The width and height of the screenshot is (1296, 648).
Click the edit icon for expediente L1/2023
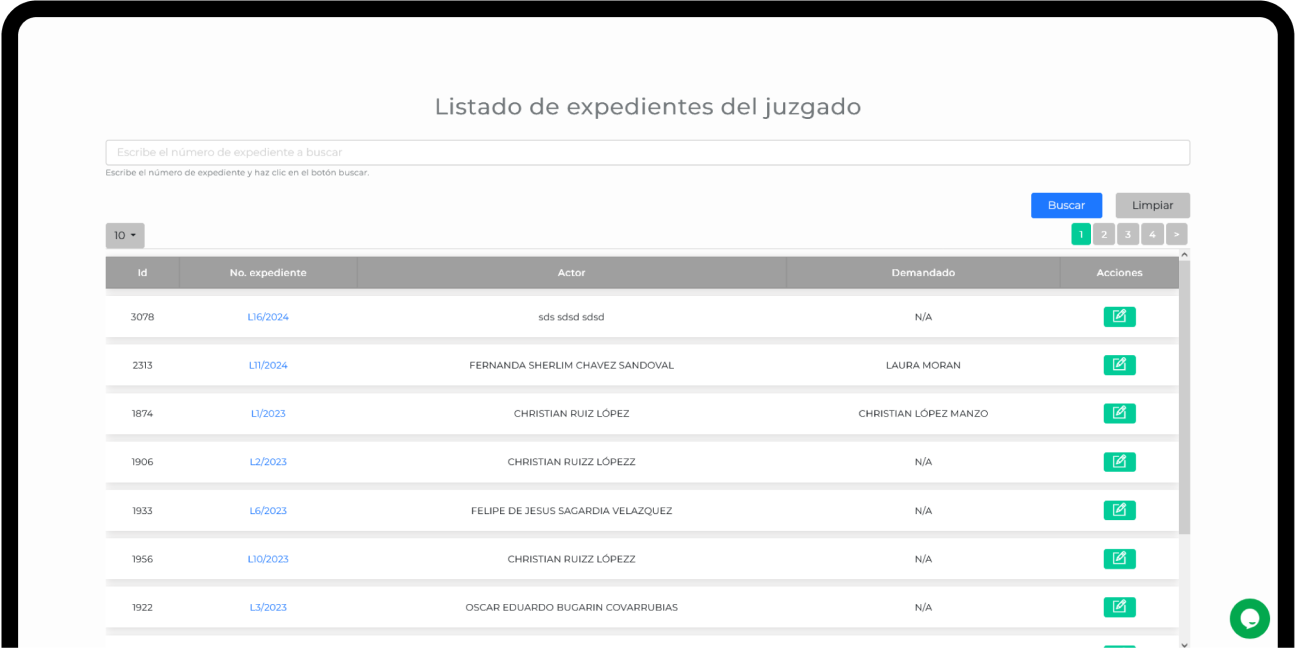tap(1119, 413)
